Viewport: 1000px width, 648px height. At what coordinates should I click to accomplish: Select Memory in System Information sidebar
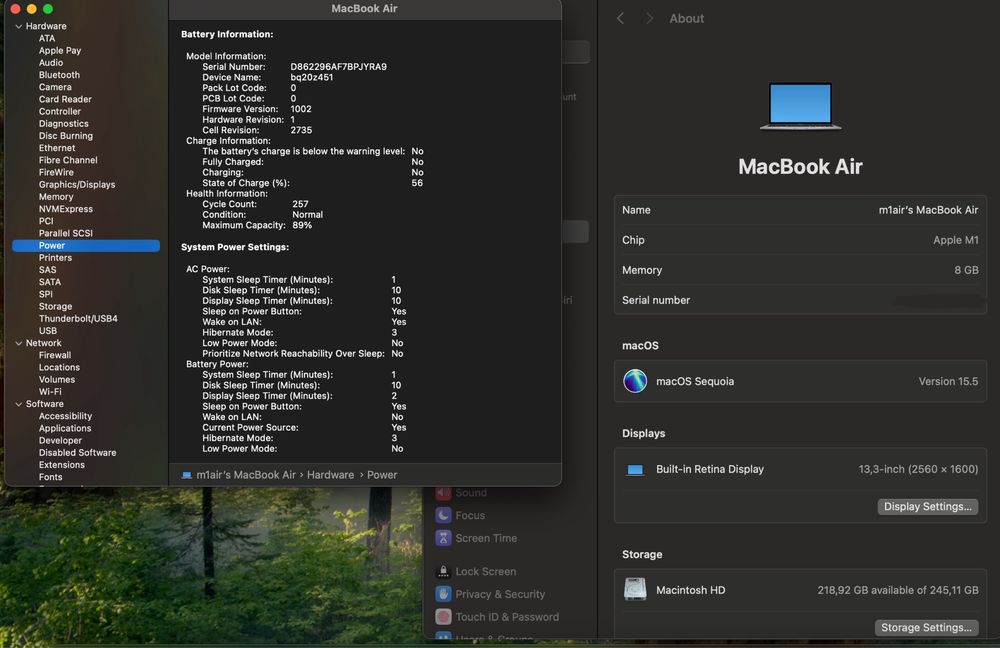[56, 196]
